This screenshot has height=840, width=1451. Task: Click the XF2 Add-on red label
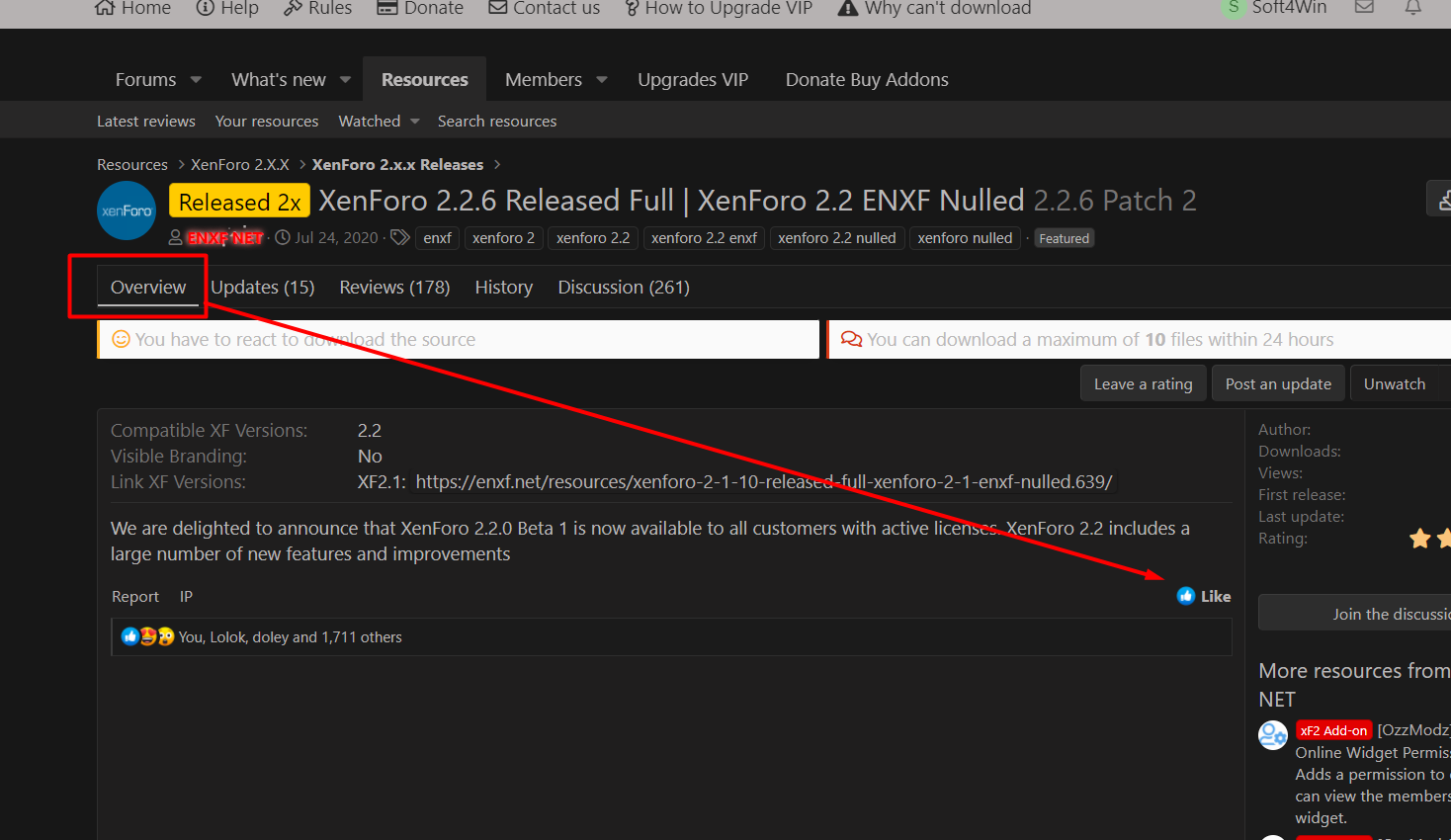pos(1333,730)
